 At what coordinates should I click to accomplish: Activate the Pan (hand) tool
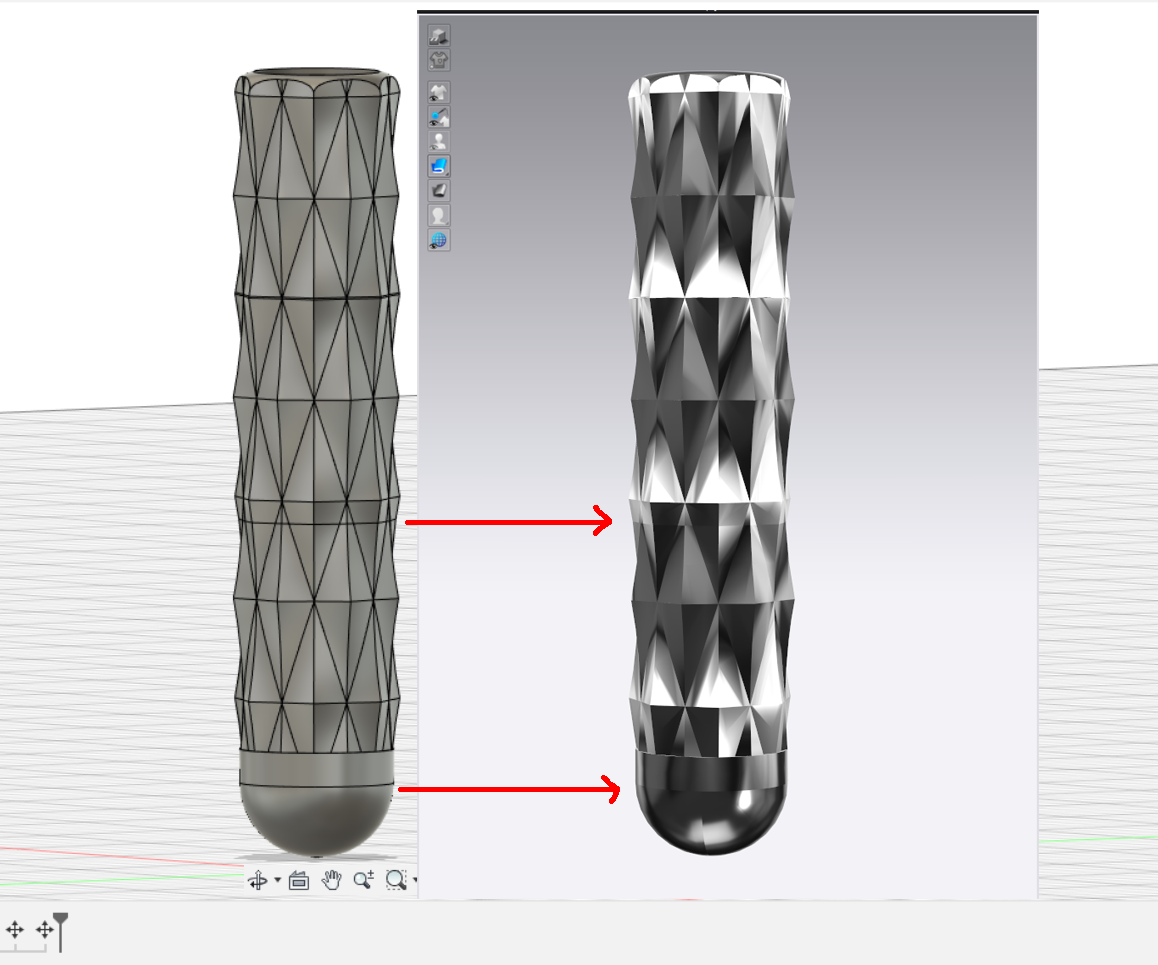point(331,881)
